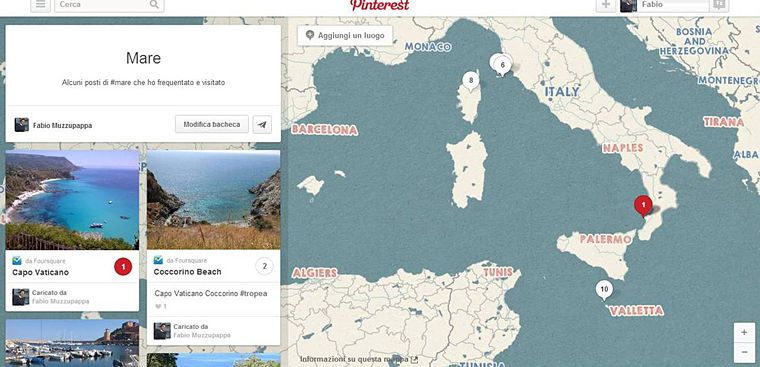Screen dimensions: 760x367
Task: Click Aggiungi un luogo button
Action: [345, 35]
